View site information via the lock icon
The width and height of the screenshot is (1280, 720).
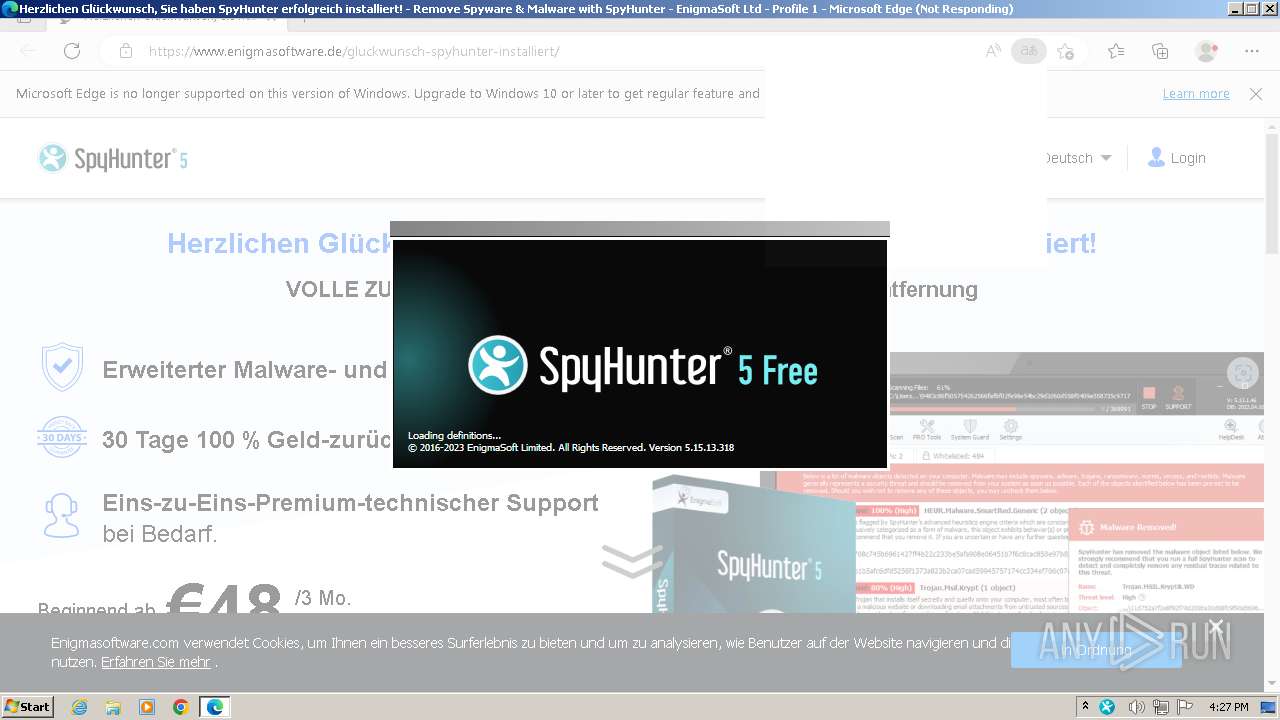(x=126, y=51)
